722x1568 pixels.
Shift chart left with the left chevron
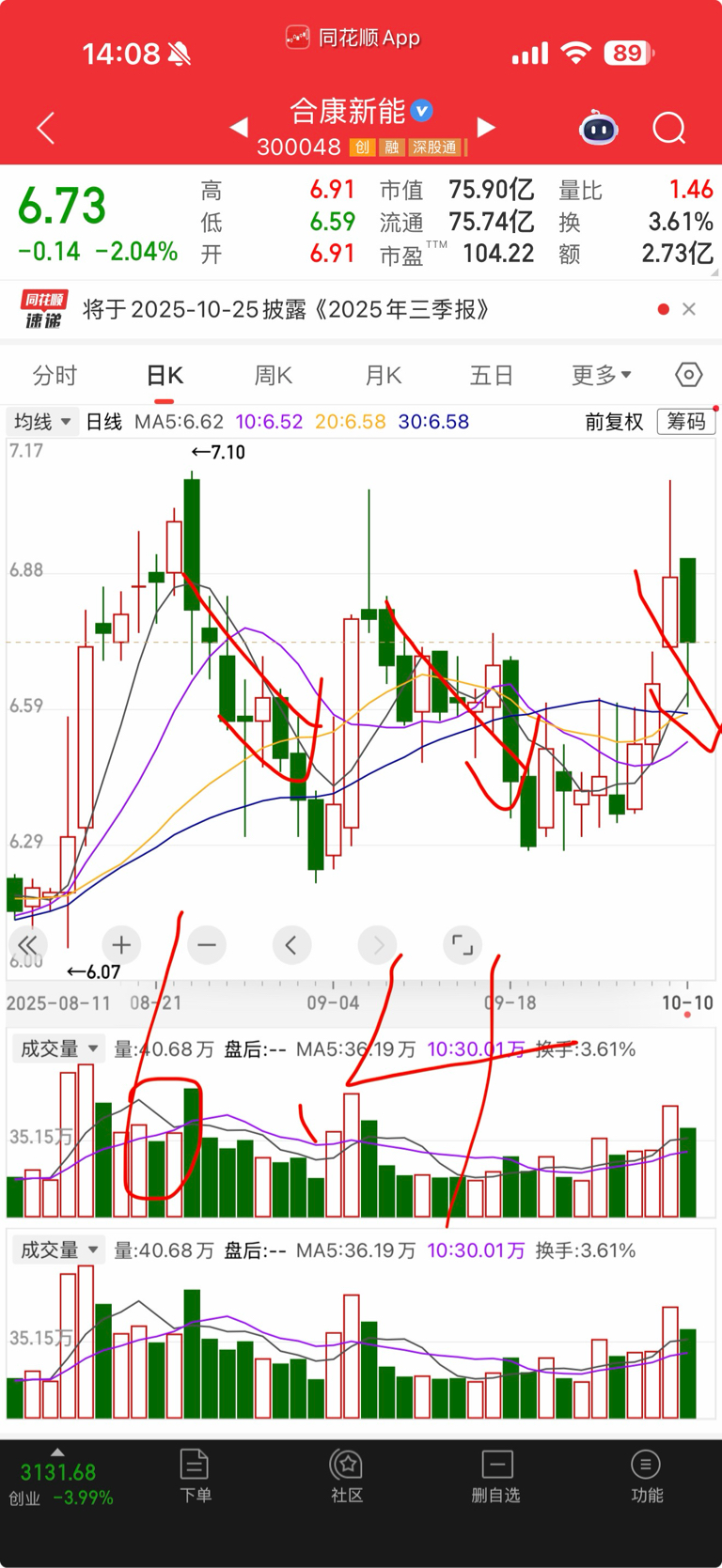click(x=291, y=945)
